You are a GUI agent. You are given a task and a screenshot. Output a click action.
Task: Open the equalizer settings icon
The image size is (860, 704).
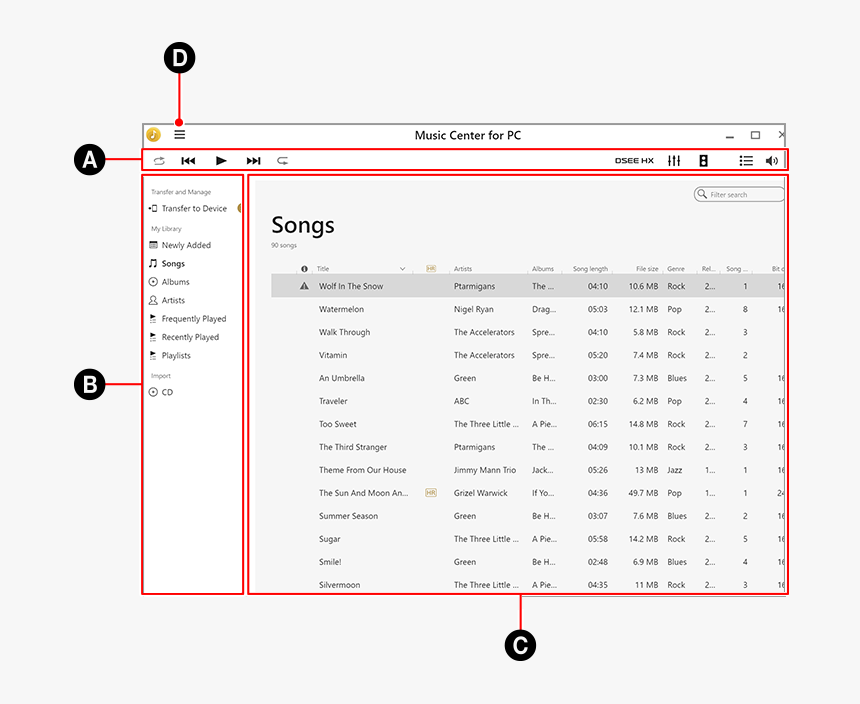click(x=674, y=161)
